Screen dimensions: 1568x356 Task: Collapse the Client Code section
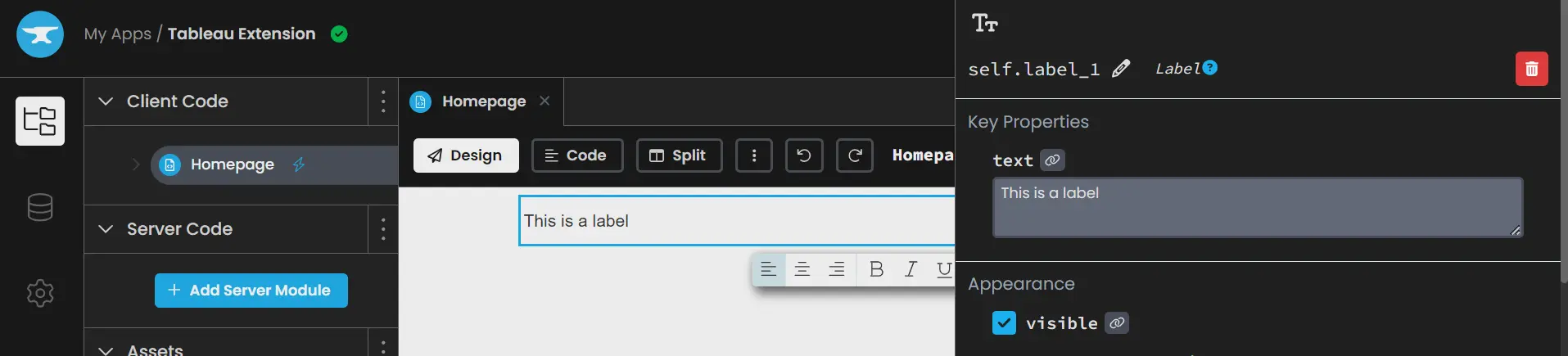(x=106, y=101)
